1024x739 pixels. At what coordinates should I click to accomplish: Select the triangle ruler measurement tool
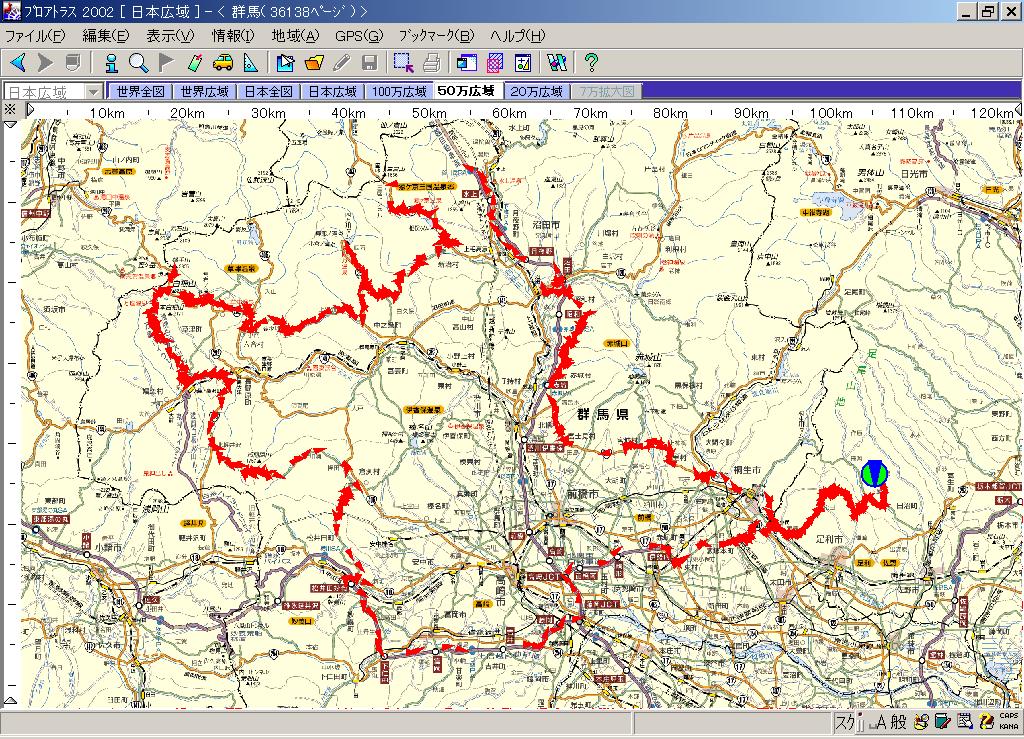tap(250, 63)
